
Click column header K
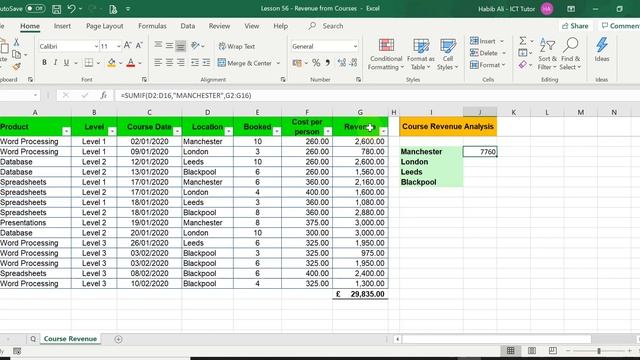coord(513,112)
